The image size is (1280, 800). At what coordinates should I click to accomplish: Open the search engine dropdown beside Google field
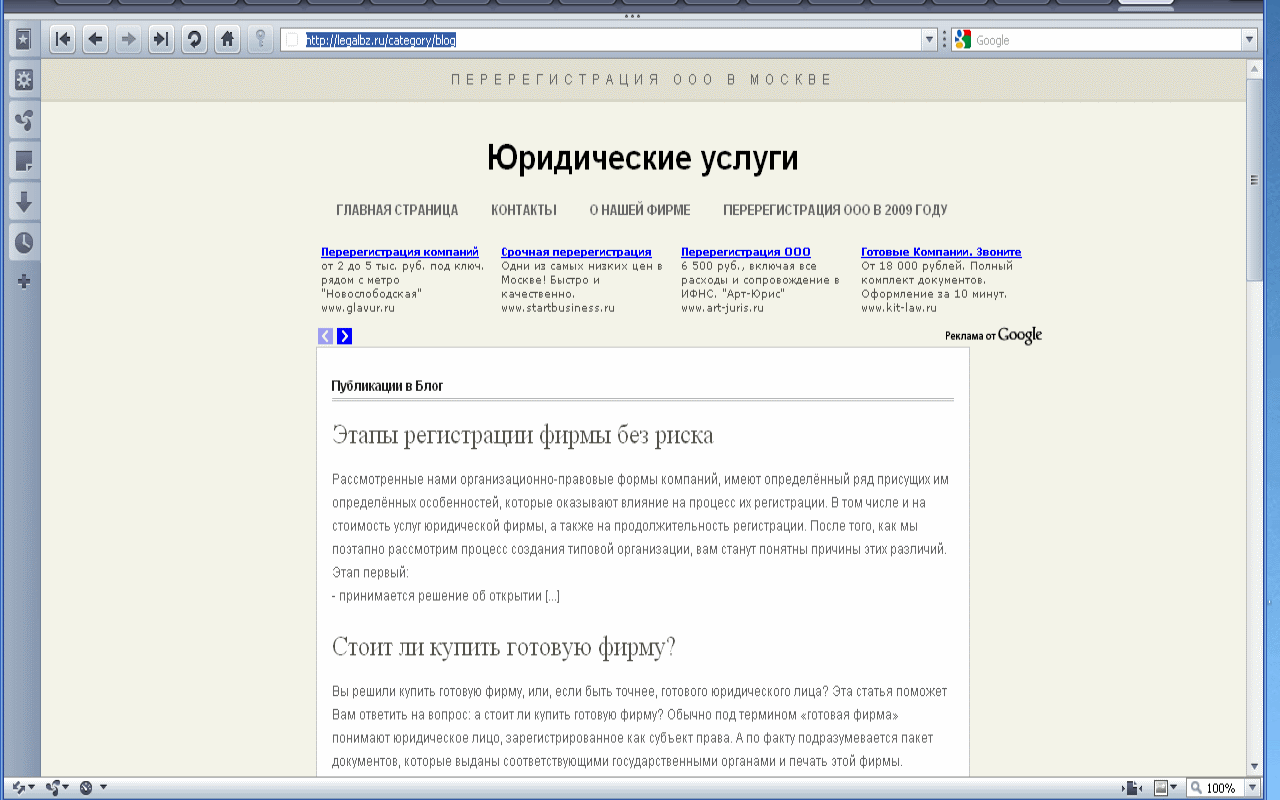1249,40
